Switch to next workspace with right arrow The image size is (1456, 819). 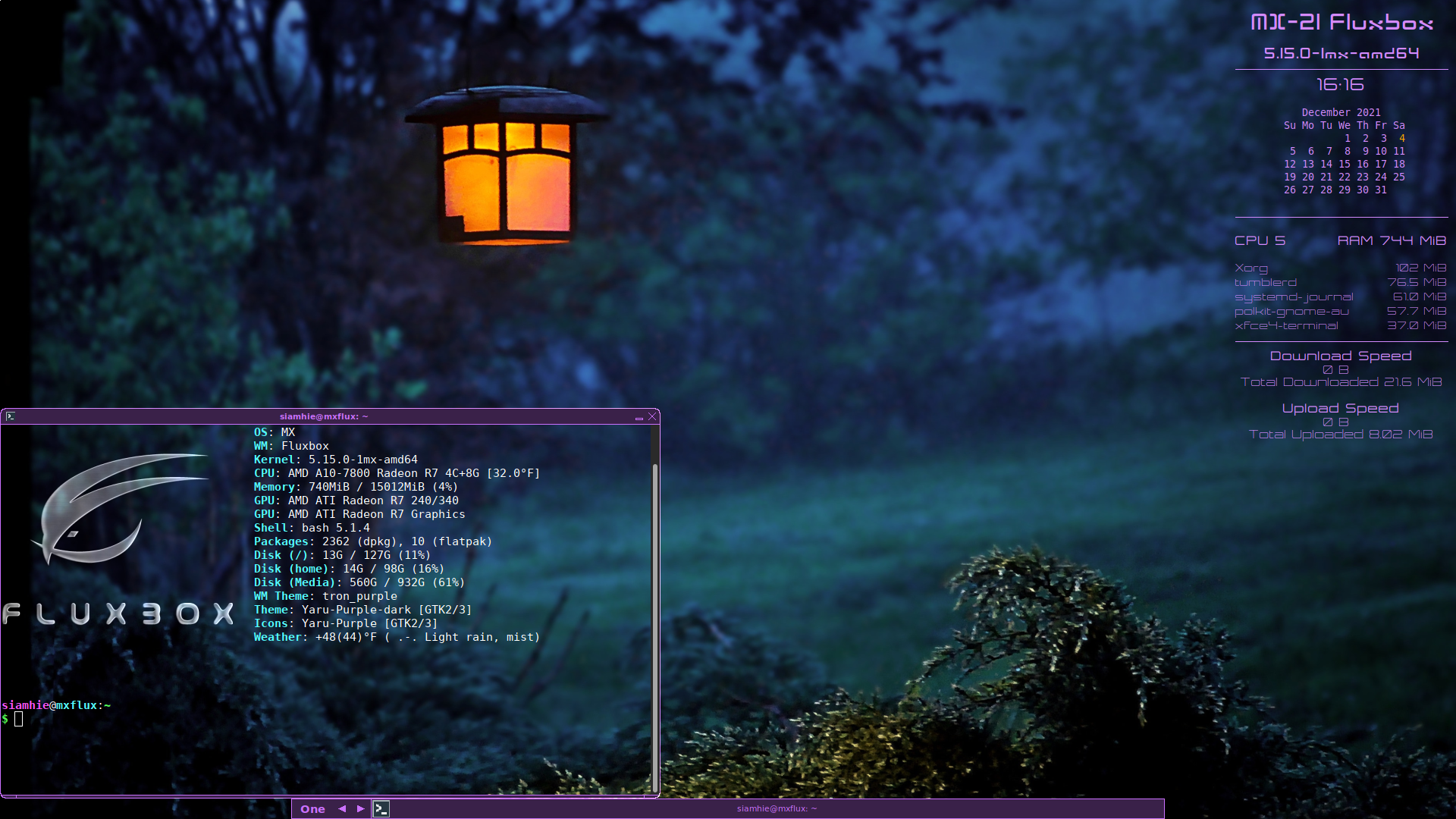tap(361, 809)
